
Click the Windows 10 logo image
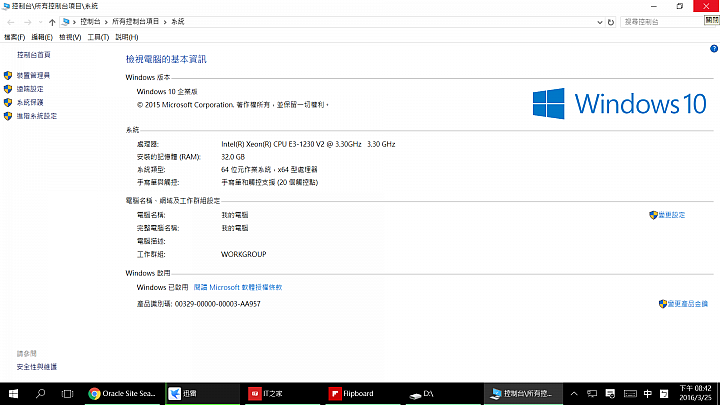pyautogui.click(x=619, y=103)
